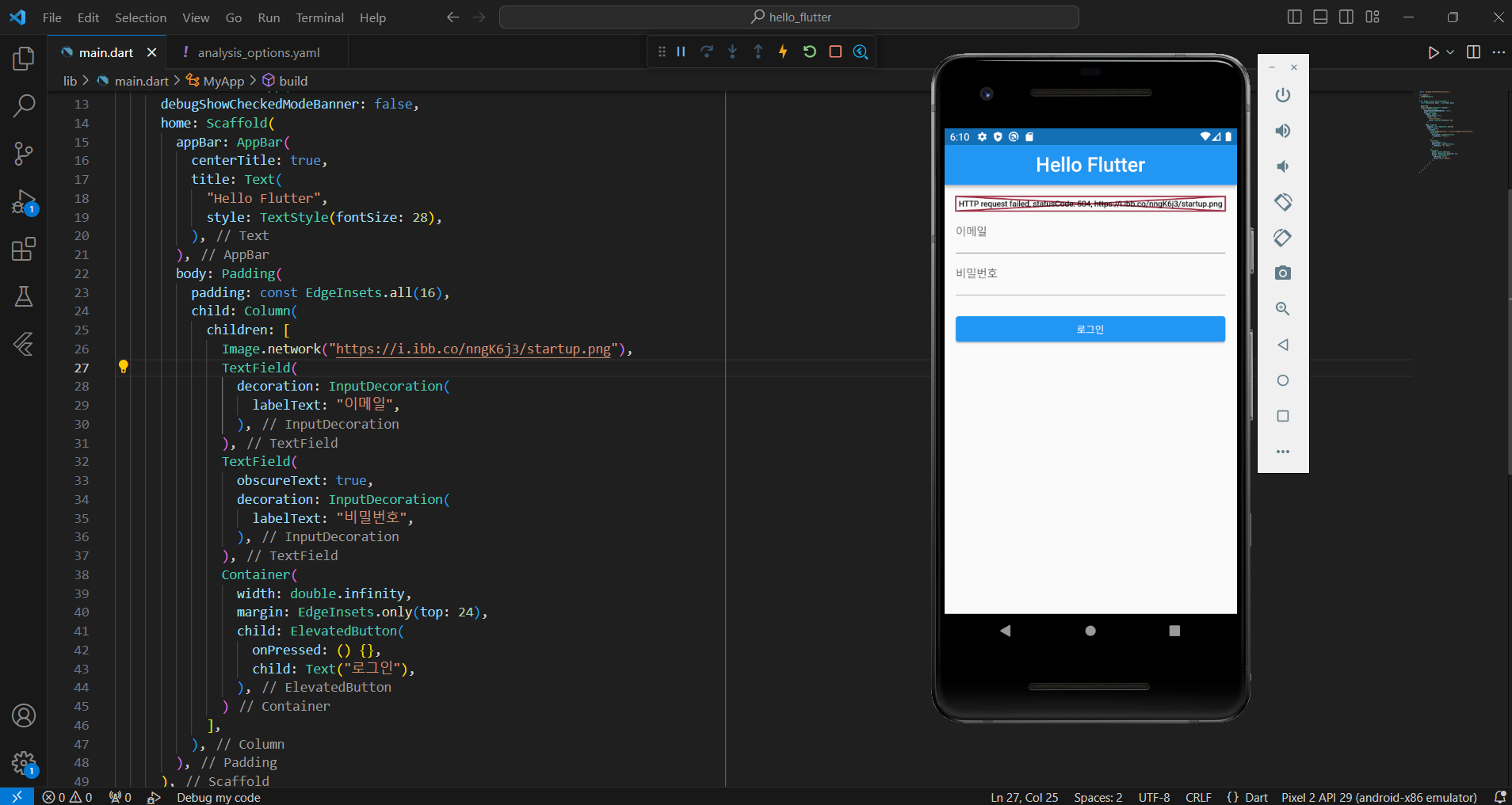Screen dimensions: 1512x805
Task: Expand the build breadcrumb
Action: click(285, 81)
